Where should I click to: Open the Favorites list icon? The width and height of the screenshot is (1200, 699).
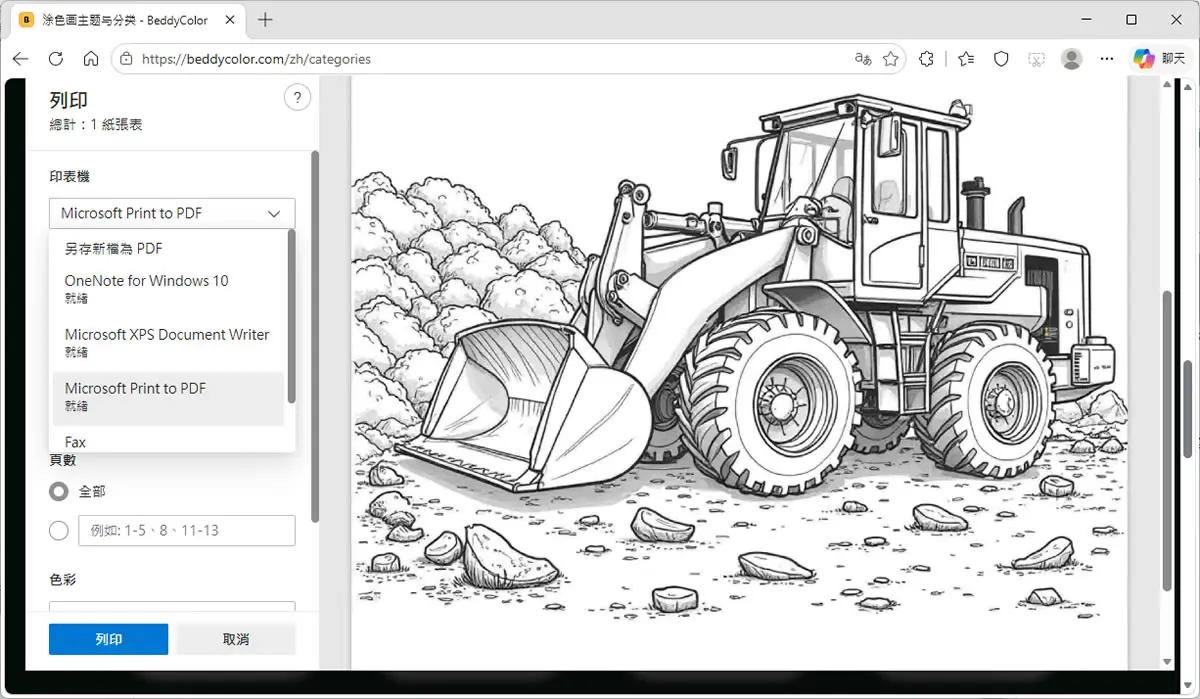coord(965,59)
